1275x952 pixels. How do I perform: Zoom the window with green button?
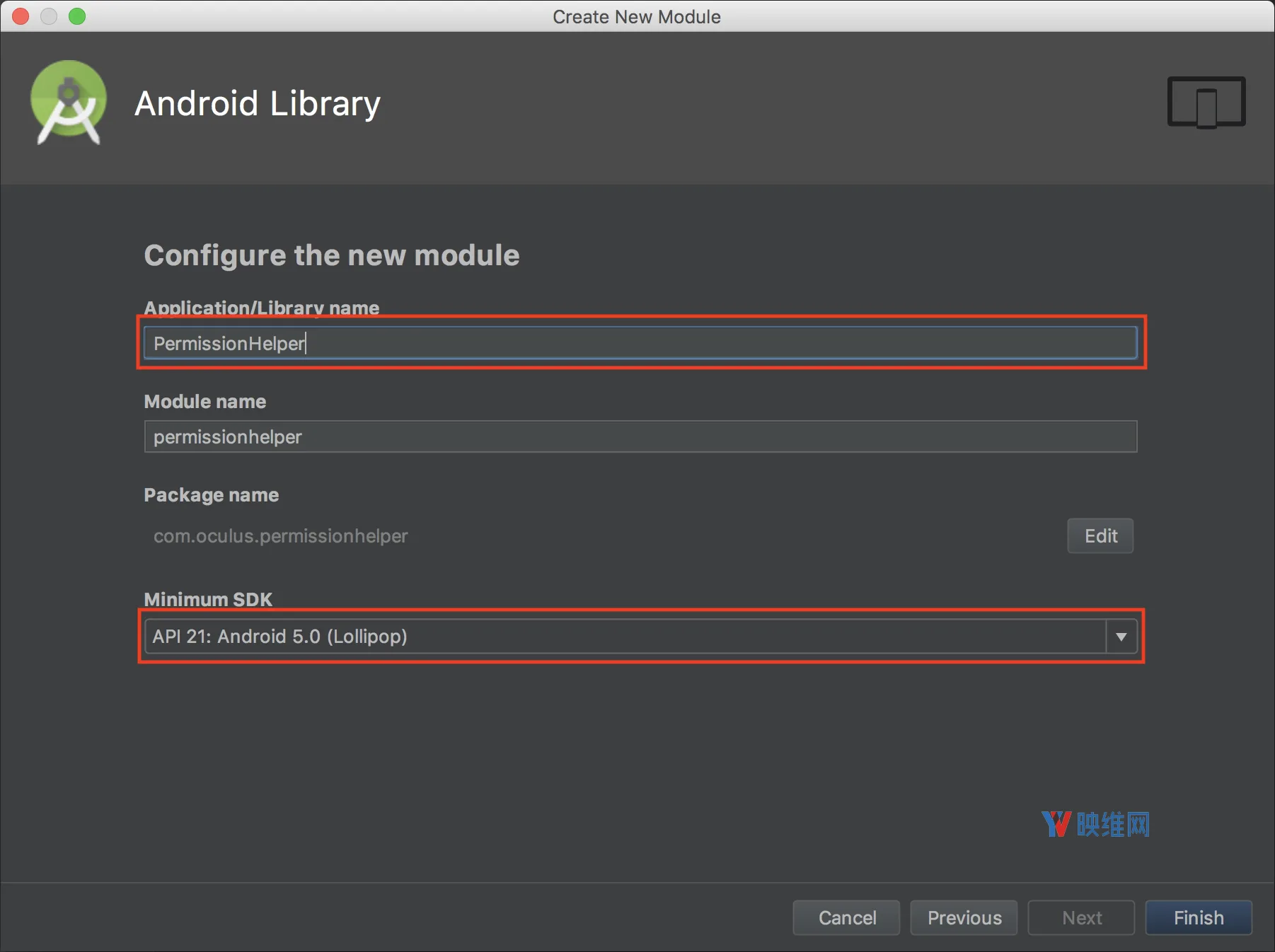77,16
